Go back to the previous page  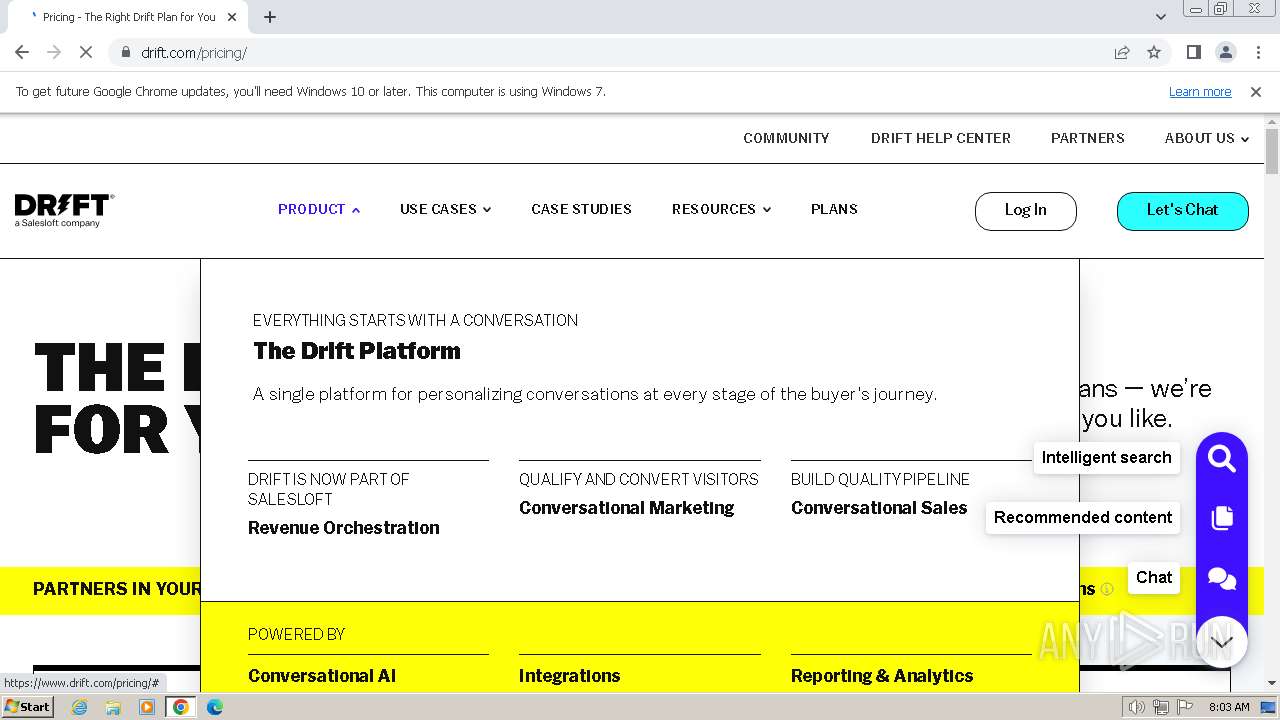coord(22,53)
